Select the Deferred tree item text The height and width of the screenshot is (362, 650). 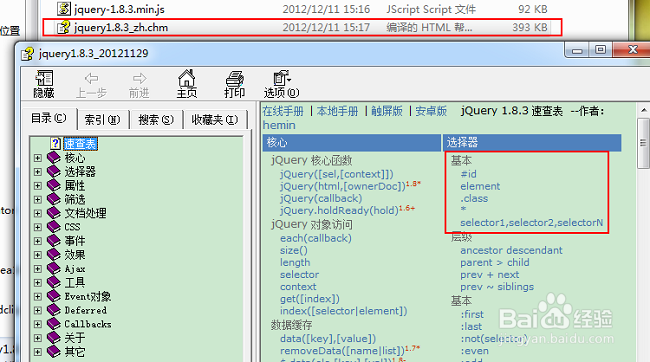(85, 310)
